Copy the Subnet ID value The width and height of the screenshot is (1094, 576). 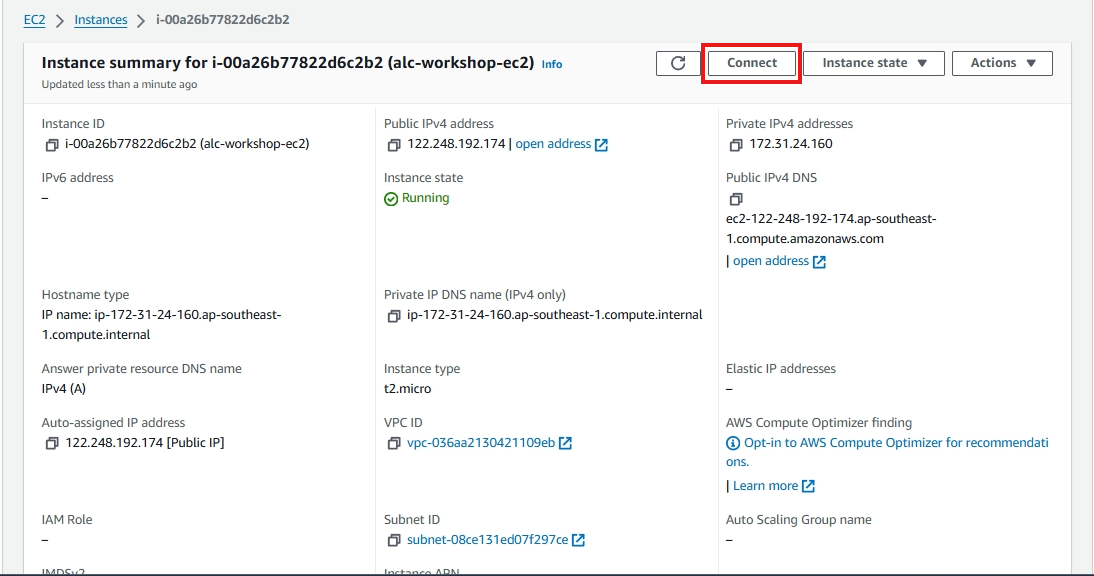394,540
